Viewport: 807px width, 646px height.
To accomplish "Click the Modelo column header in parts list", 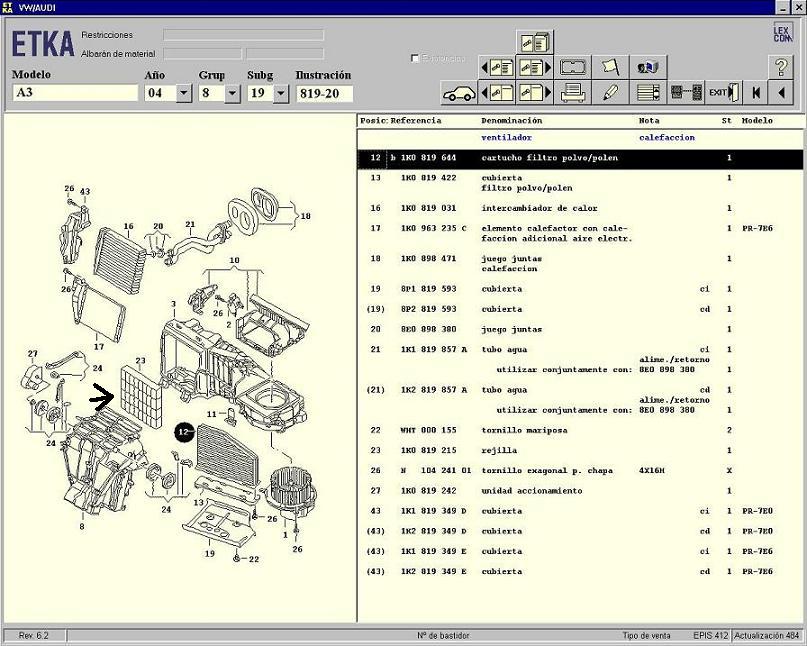I will pyautogui.click(x=757, y=120).
